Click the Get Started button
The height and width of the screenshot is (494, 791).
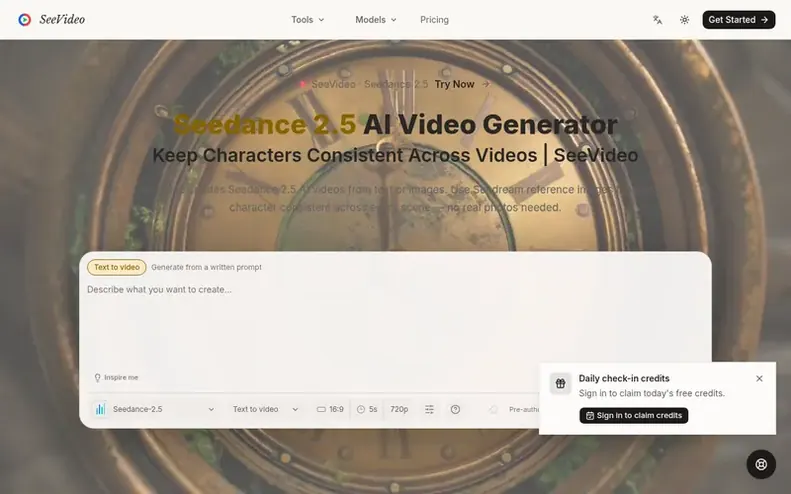click(x=739, y=20)
